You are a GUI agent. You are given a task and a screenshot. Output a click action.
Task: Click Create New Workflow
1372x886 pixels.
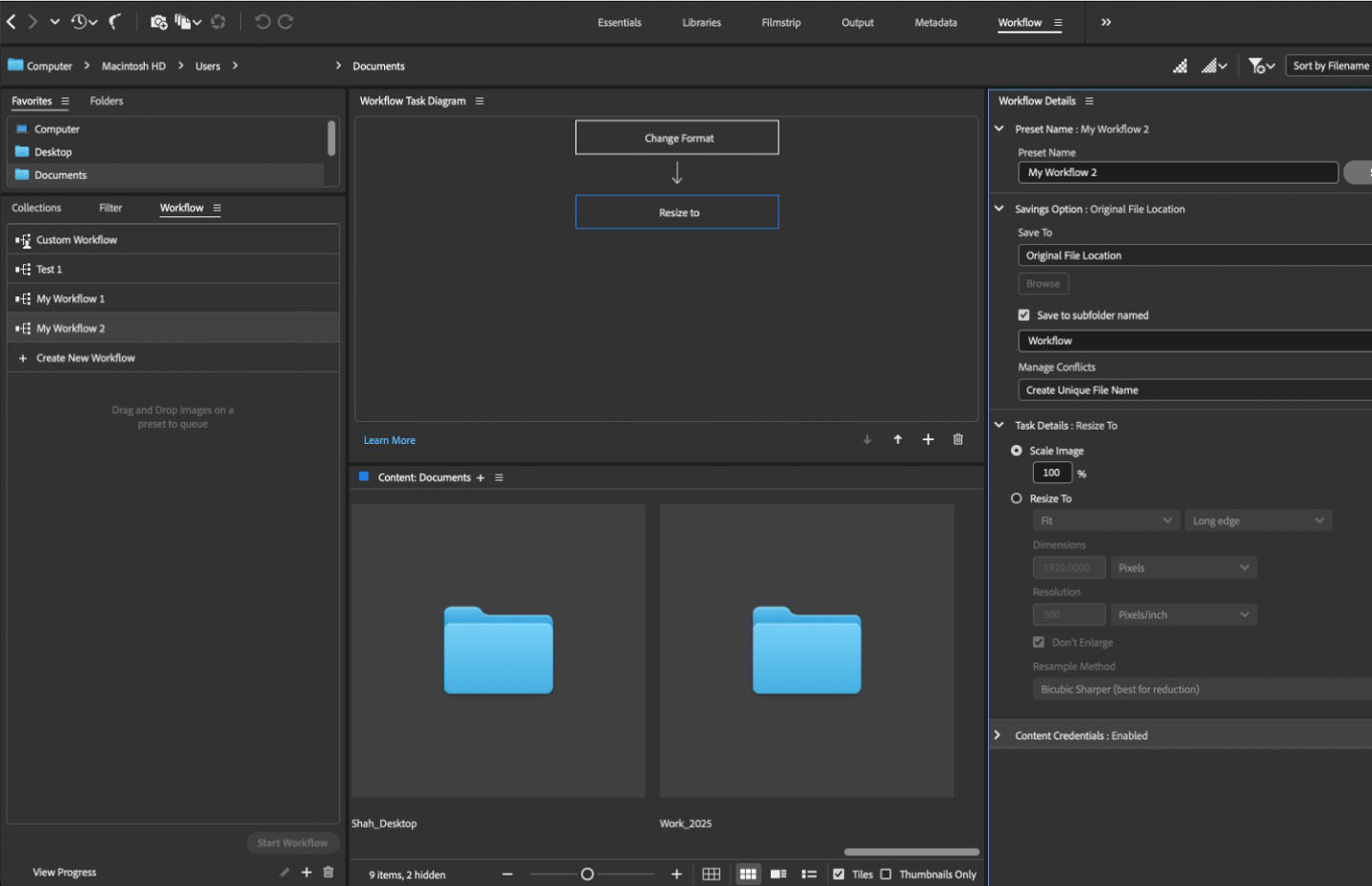[85, 357]
